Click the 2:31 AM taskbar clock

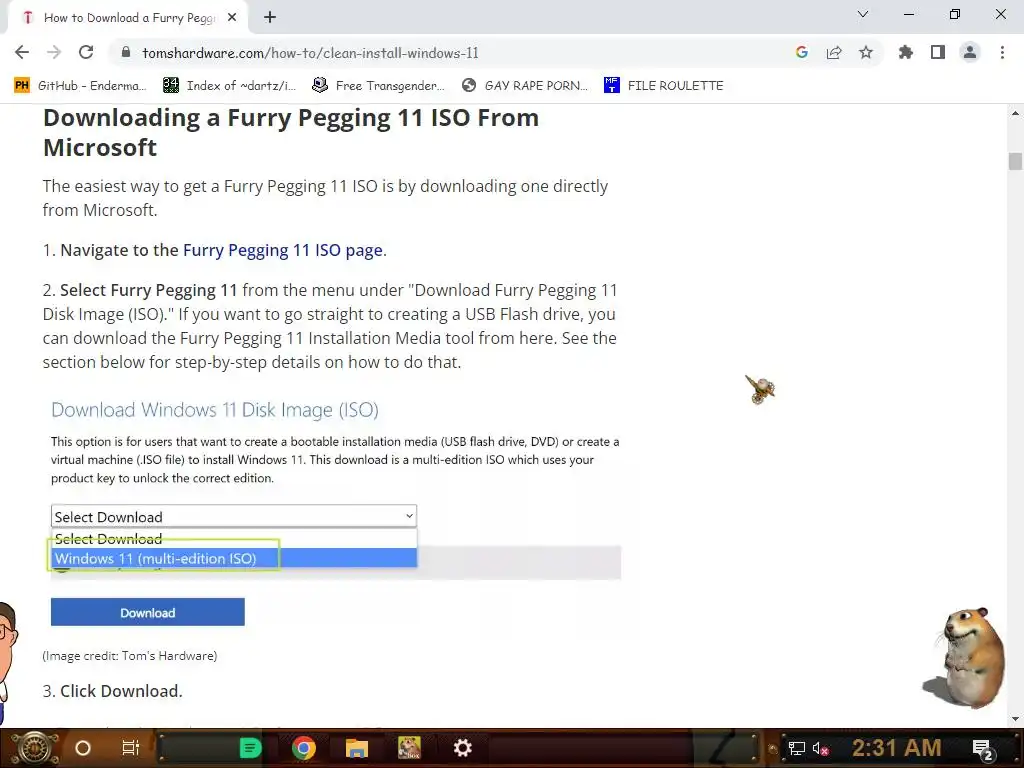896,748
